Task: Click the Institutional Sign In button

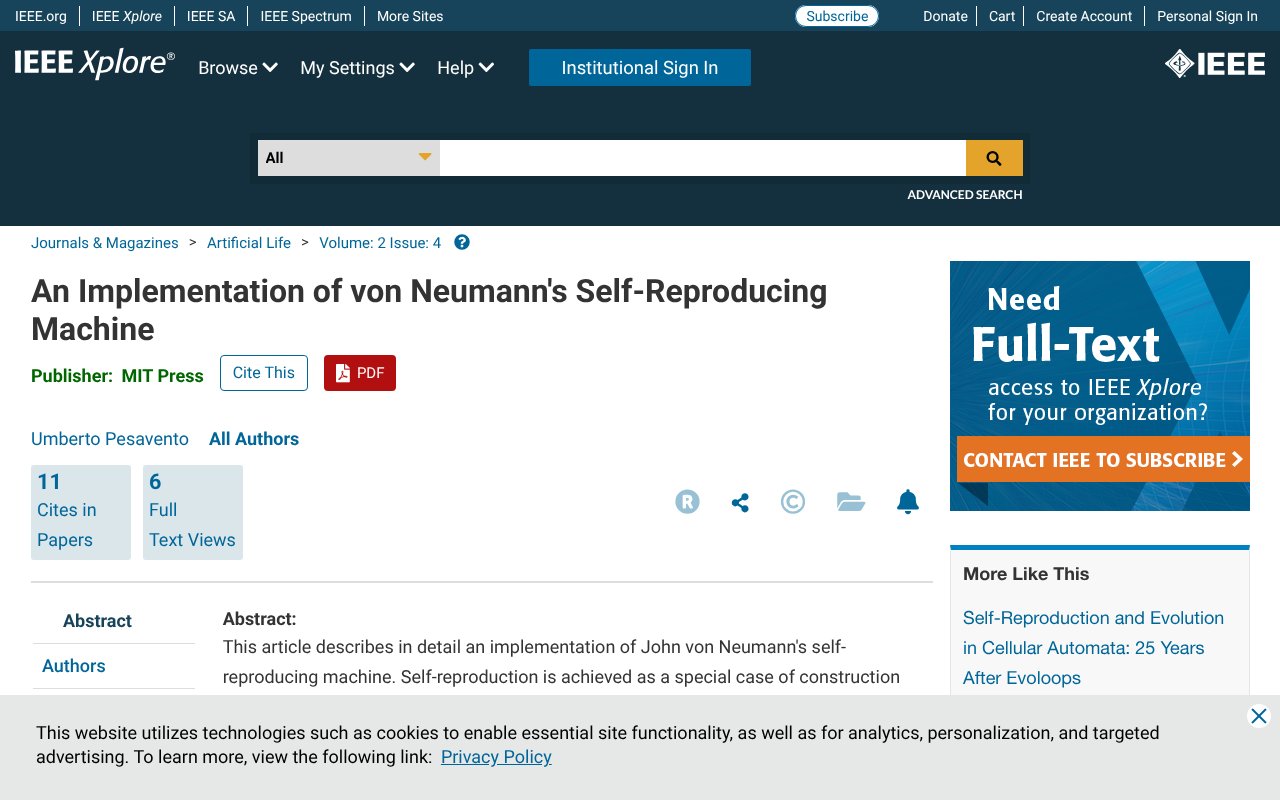Action: [x=639, y=68]
